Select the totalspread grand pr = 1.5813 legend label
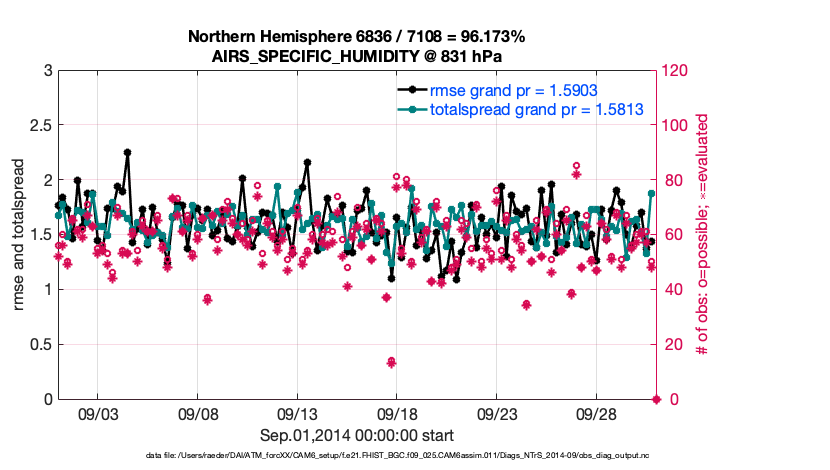 point(535,108)
